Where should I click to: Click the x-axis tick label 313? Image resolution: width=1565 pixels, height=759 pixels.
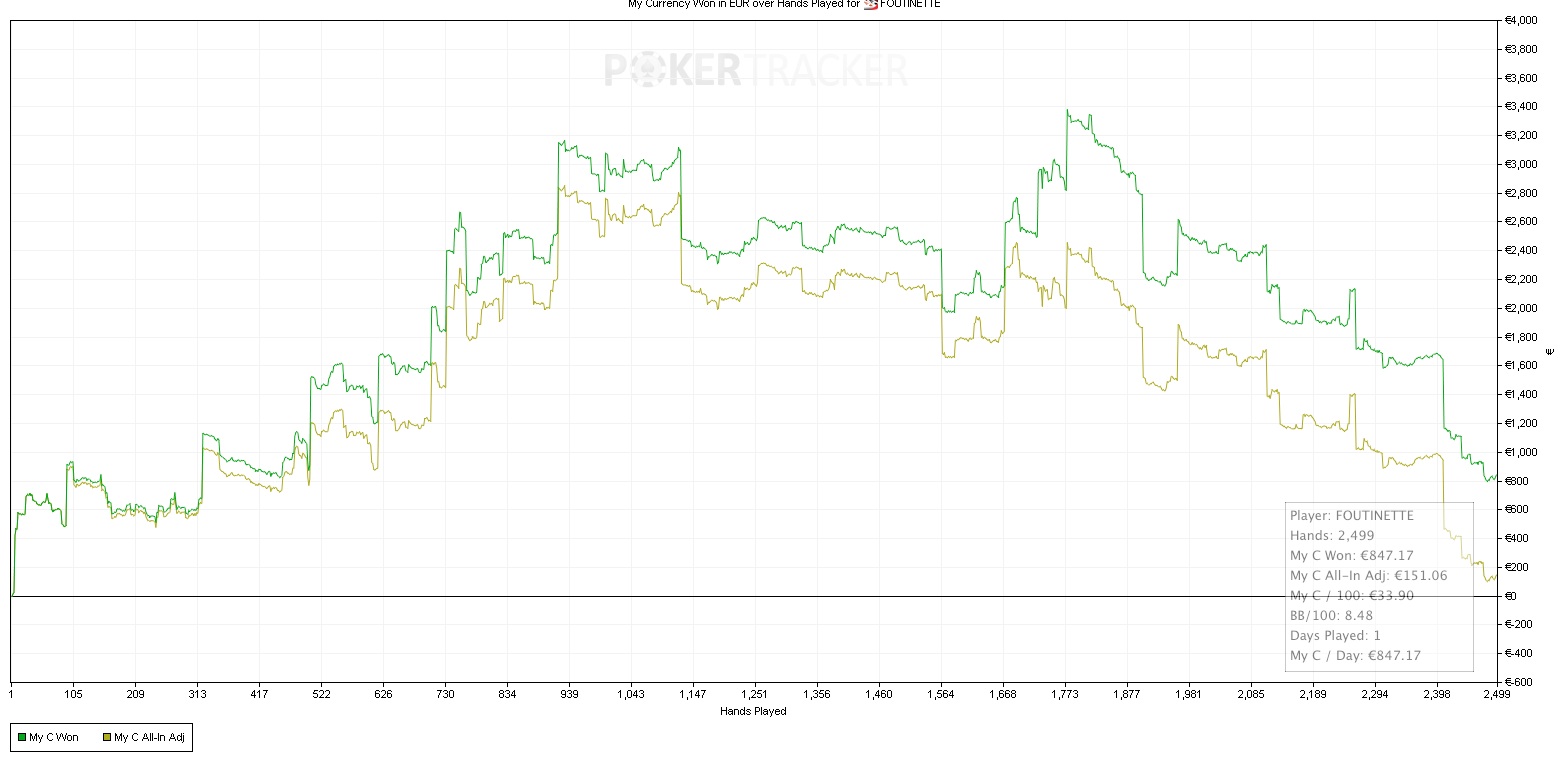tap(197, 694)
